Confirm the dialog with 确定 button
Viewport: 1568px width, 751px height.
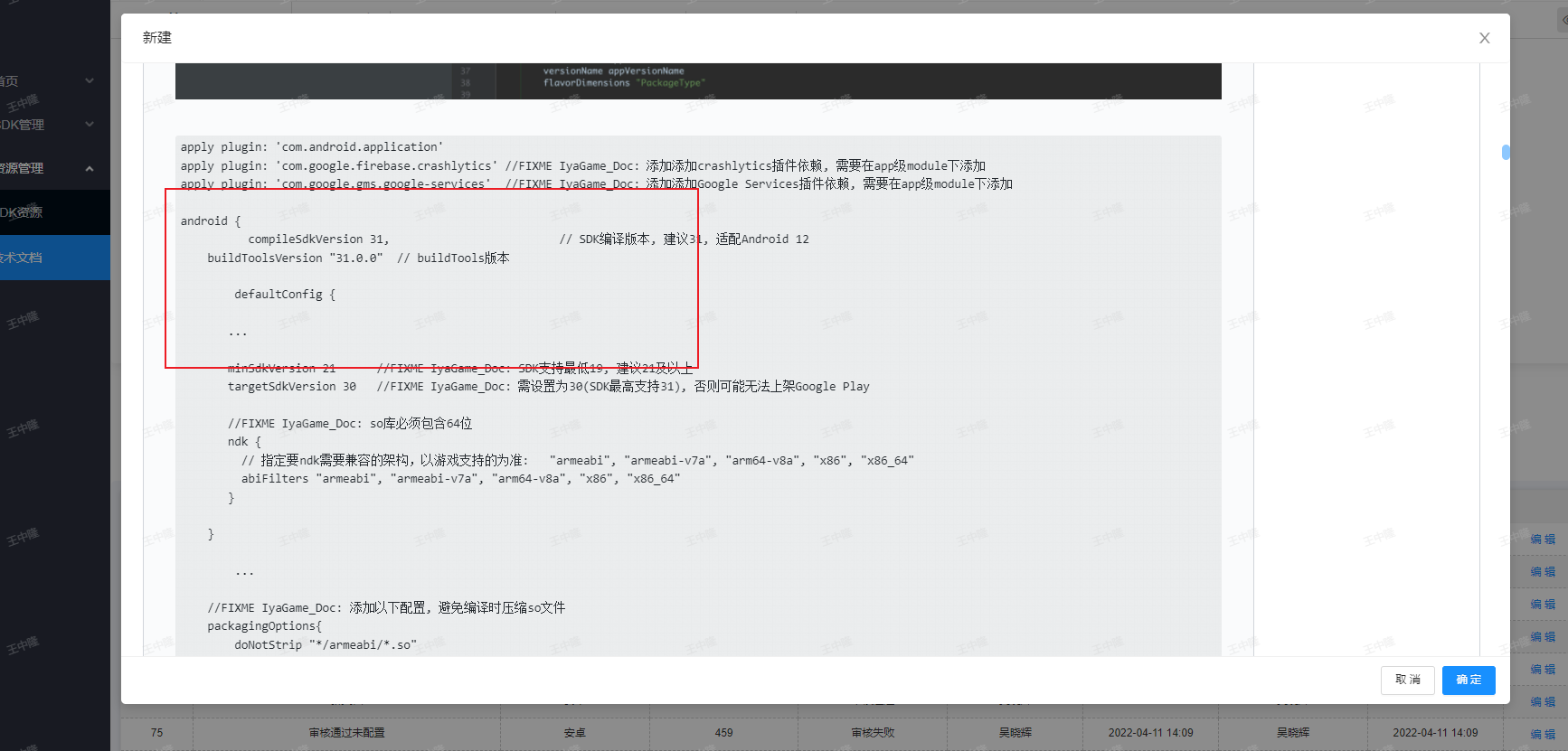pos(1468,680)
